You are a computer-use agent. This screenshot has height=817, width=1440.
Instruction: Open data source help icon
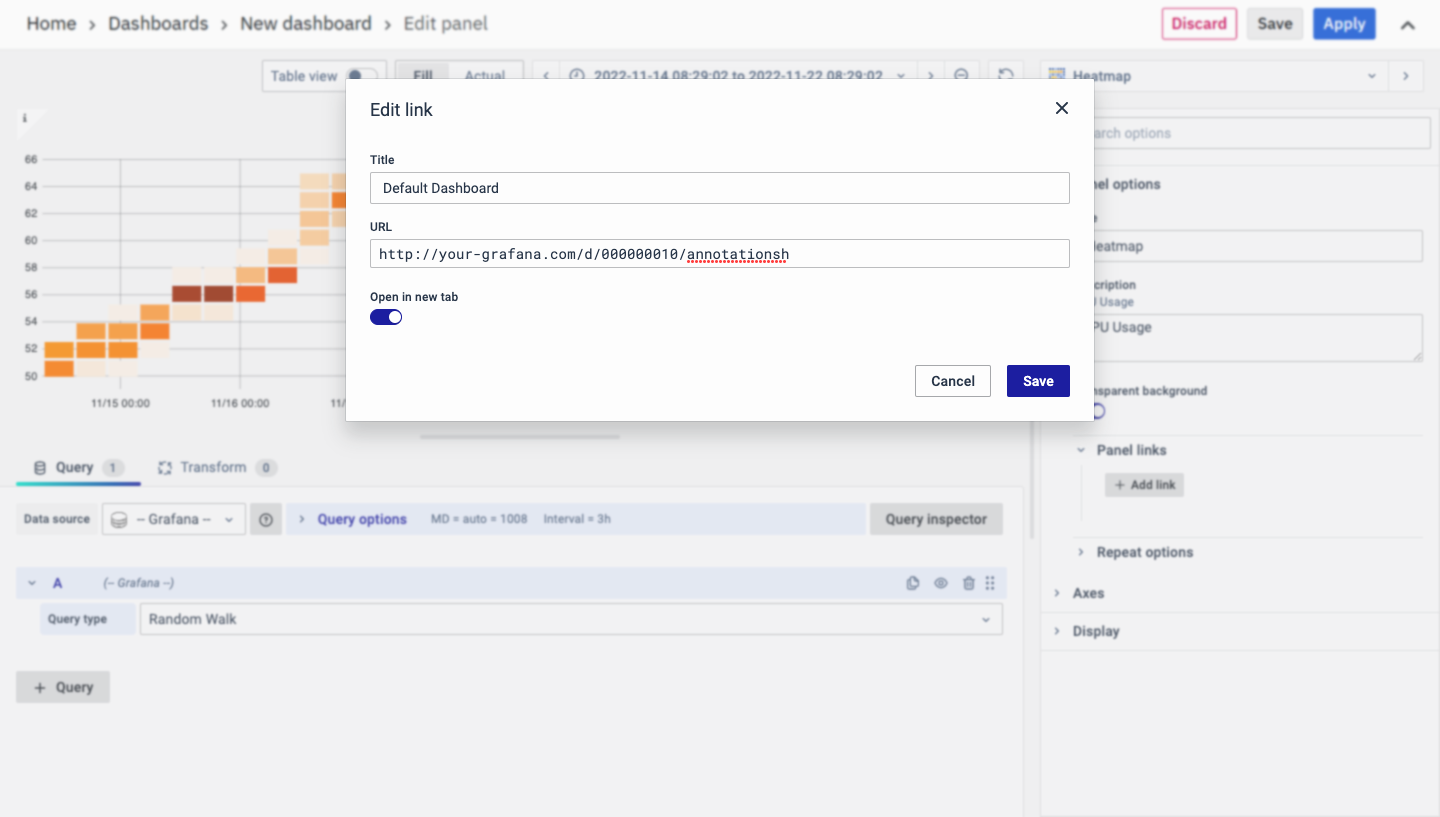coord(266,520)
